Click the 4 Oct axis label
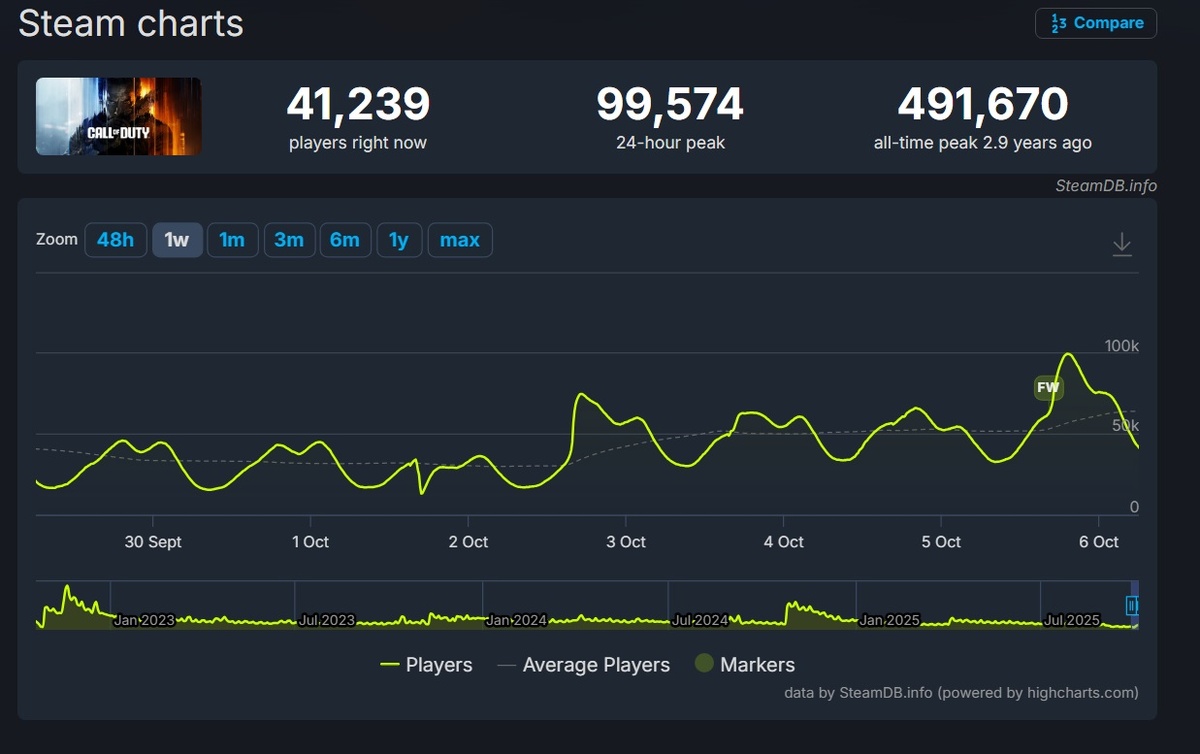1200x754 pixels. [x=783, y=542]
